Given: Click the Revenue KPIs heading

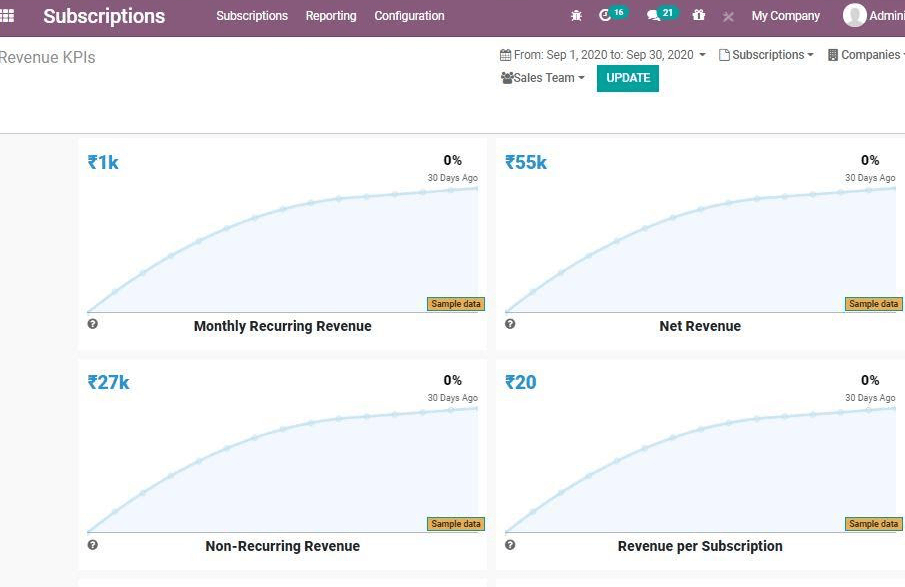Looking at the screenshot, I should [x=47, y=57].
